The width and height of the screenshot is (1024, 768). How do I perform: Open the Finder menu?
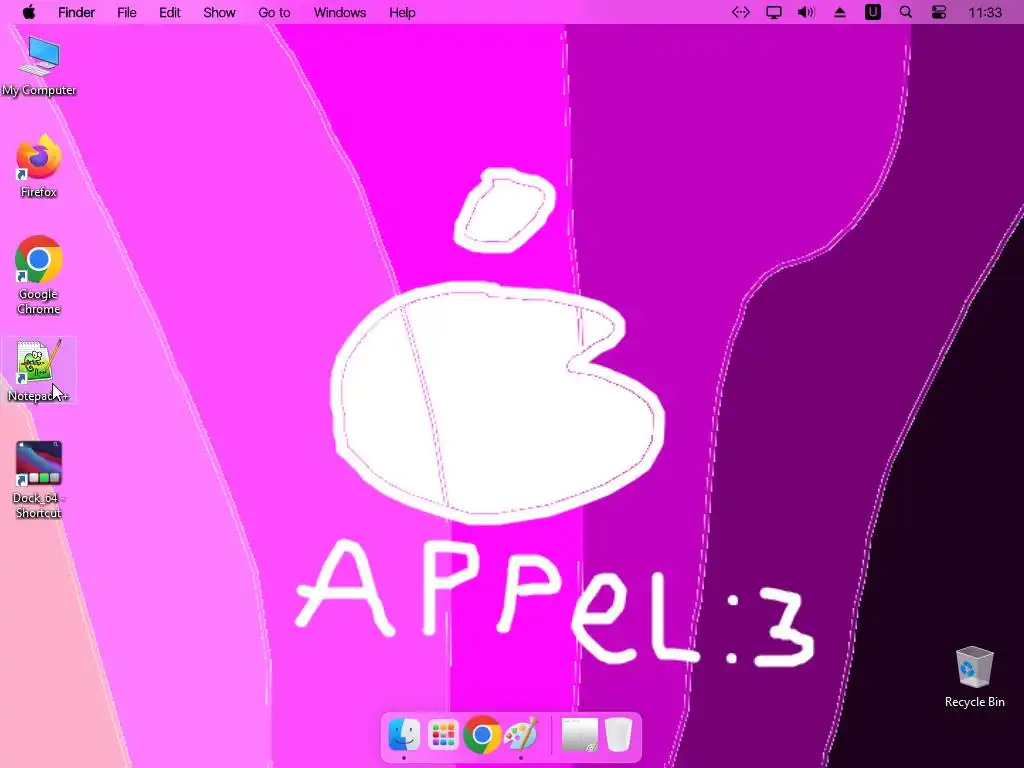tap(76, 12)
